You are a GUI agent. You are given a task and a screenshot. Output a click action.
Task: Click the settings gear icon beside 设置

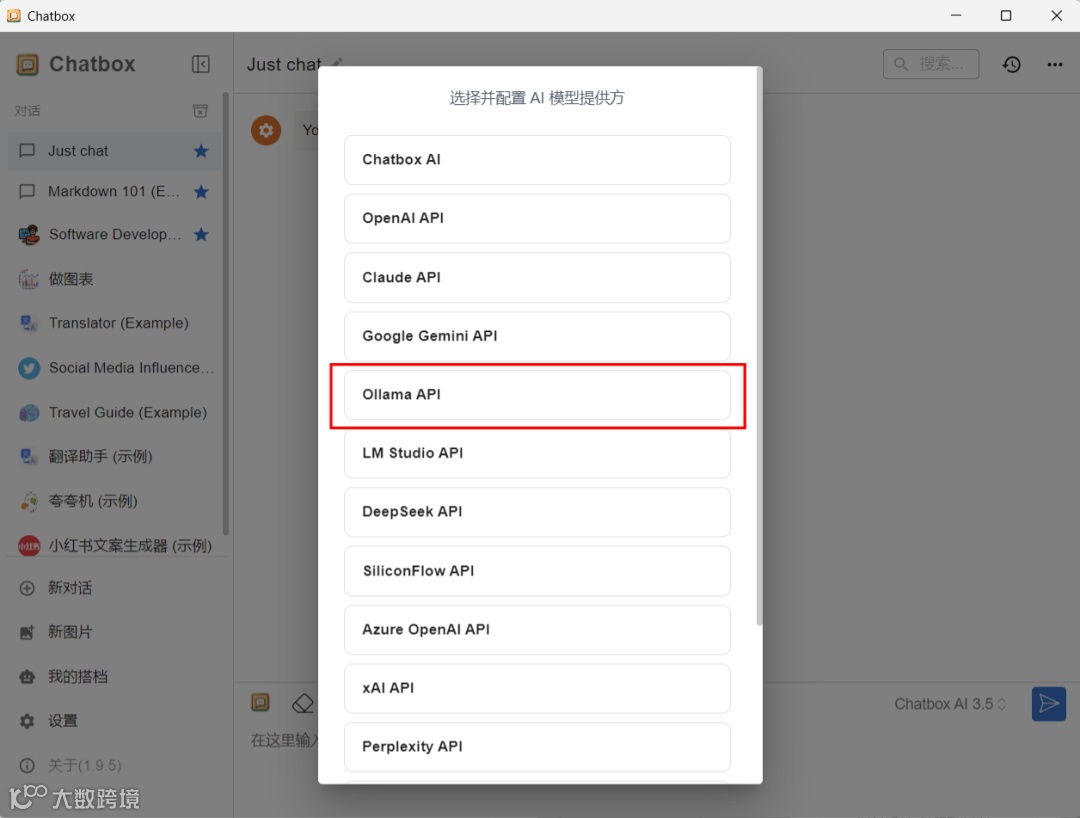27,721
